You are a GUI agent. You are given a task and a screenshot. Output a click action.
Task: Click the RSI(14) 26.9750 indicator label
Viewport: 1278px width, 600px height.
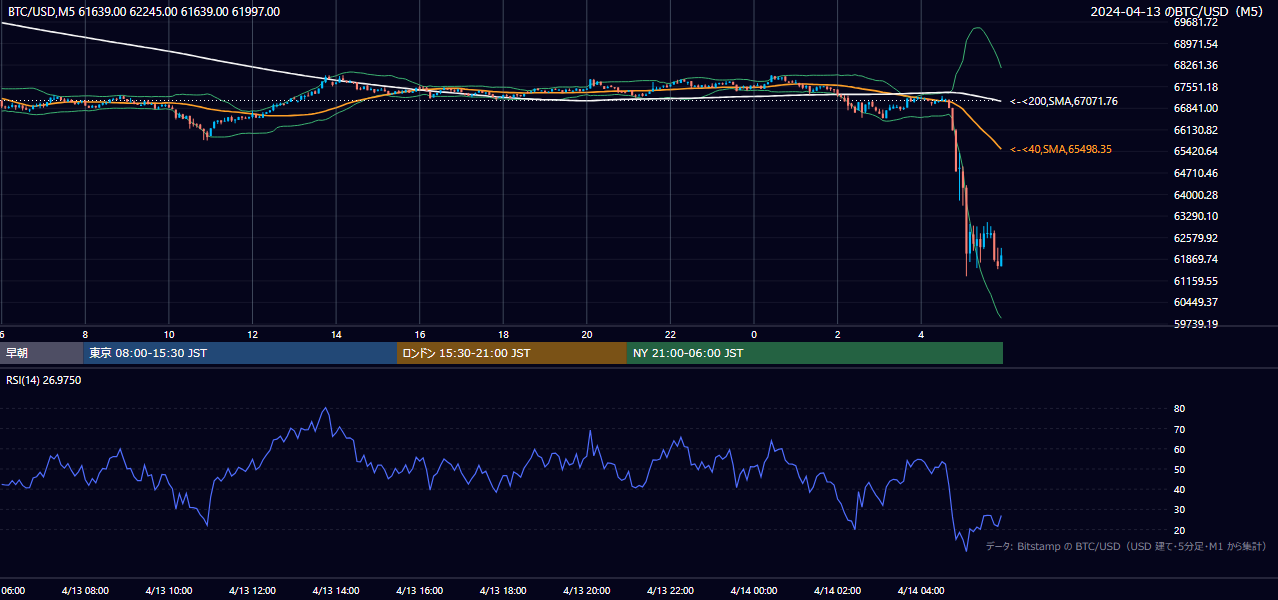click(43, 380)
